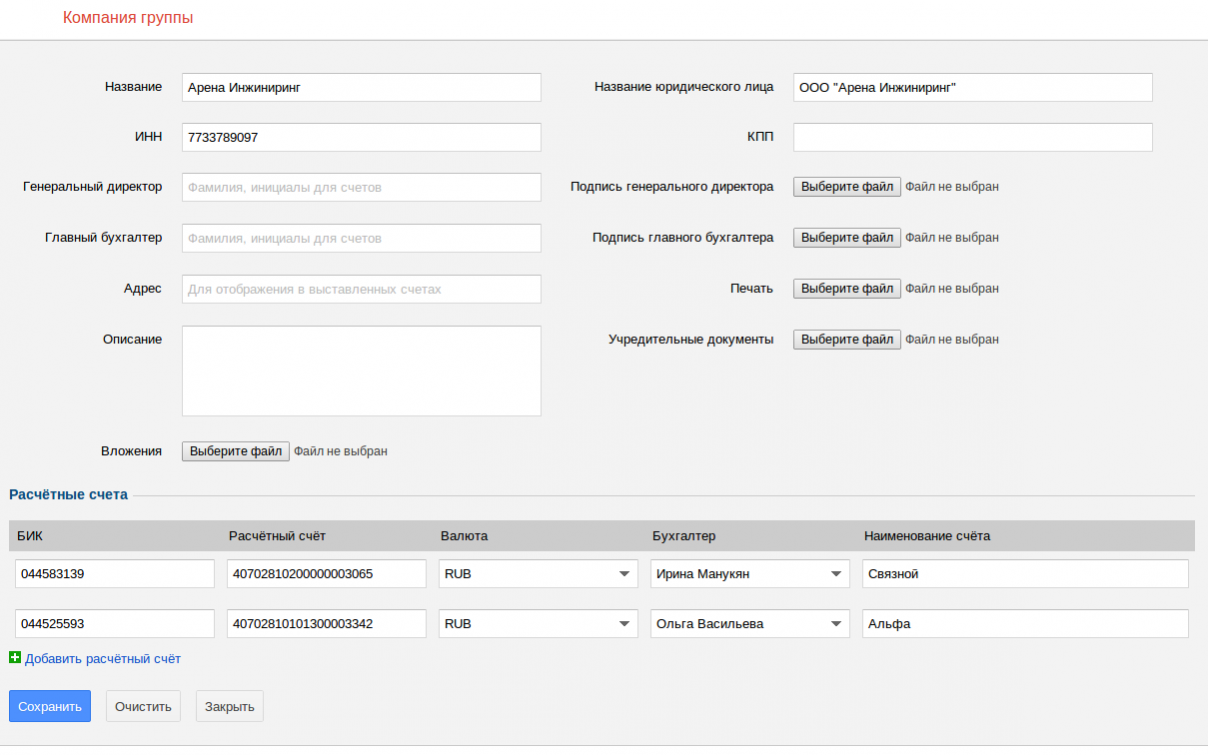The image size is (1208, 755).
Task: Click the Наименование счёта field with Альфа
Action: pyautogui.click(x=1025, y=624)
